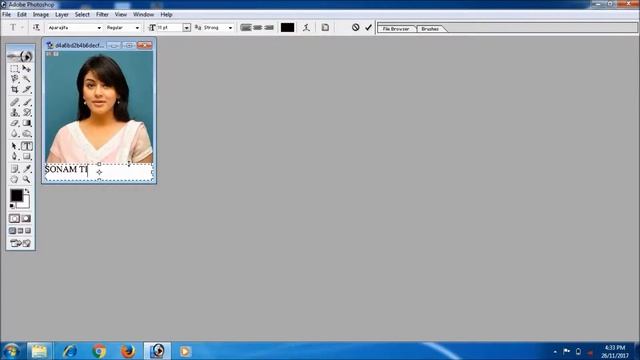
Task: Select the Dodge tool
Action: coord(27,133)
